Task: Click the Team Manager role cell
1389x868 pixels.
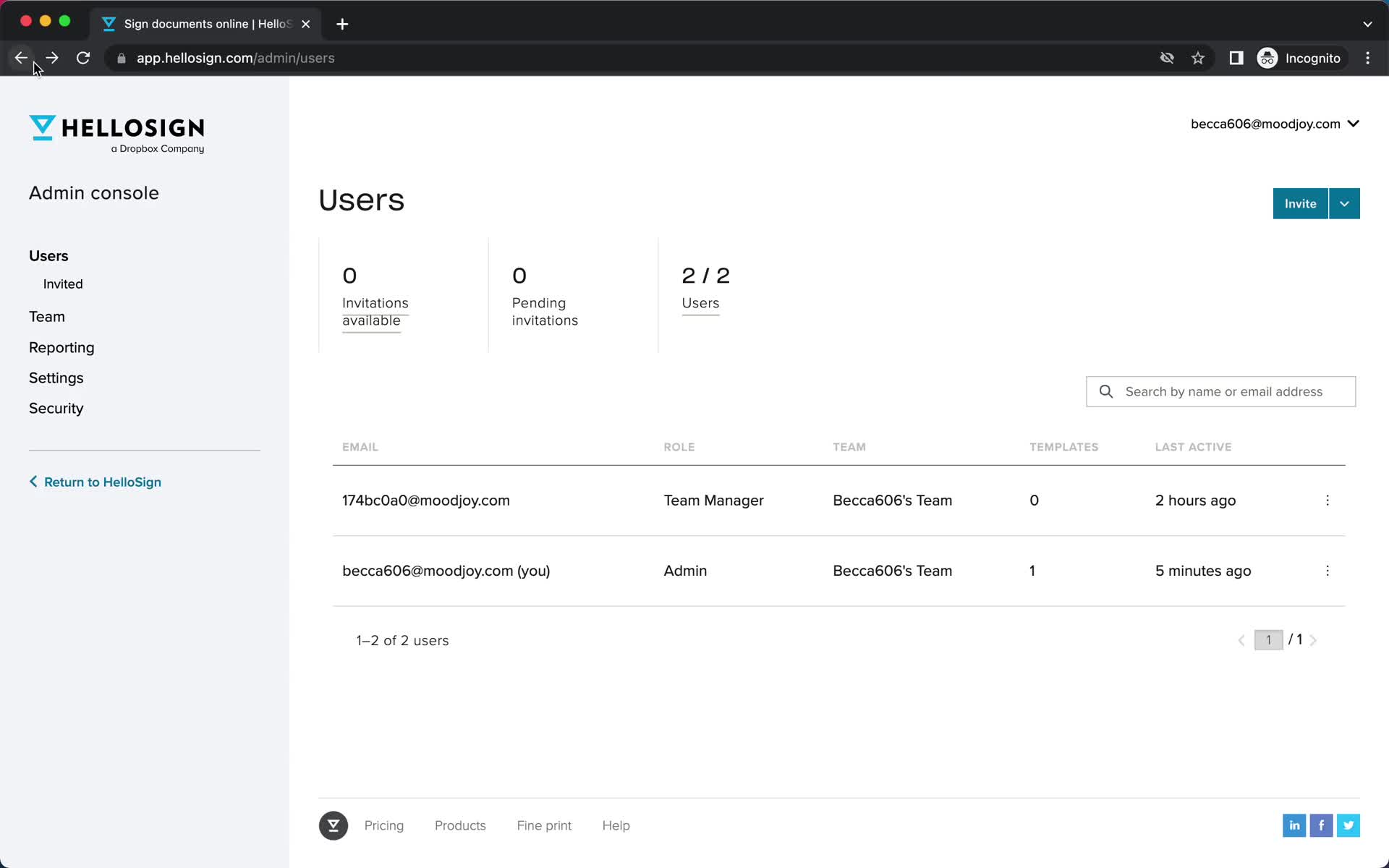Action: (x=714, y=501)
